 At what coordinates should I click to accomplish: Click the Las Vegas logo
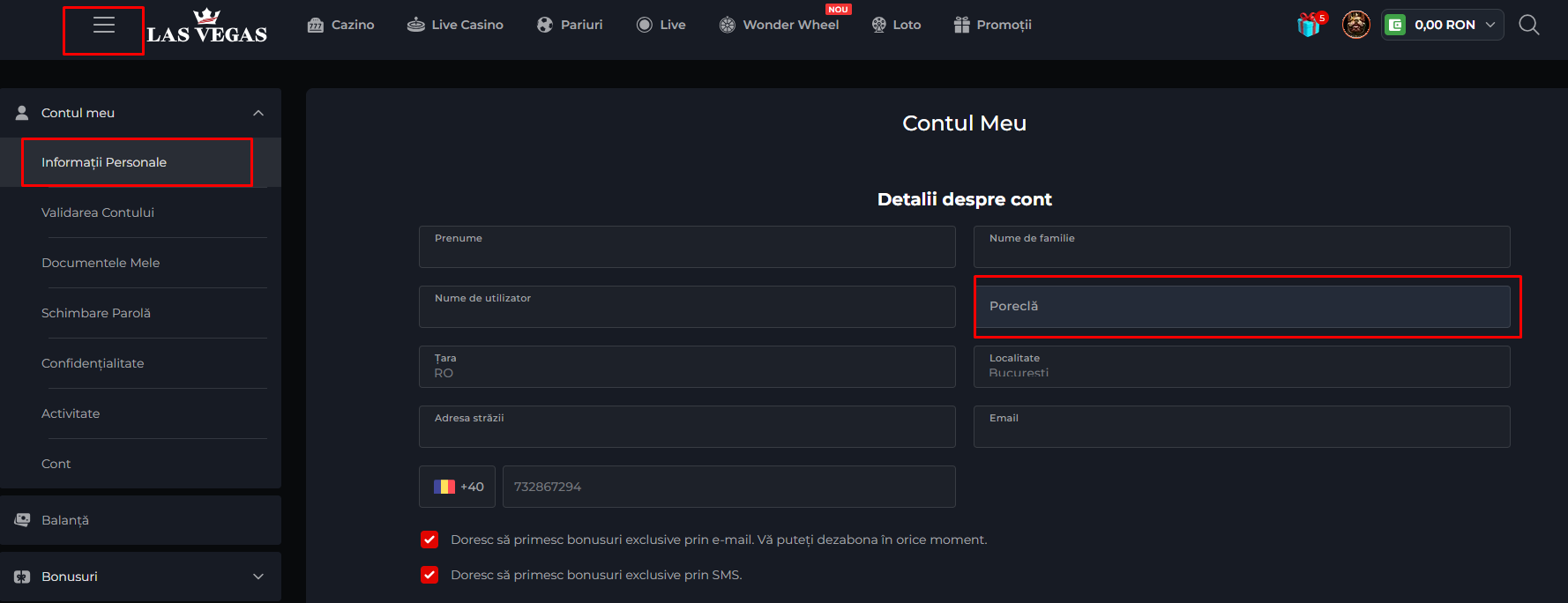pyautogui.click(x=206, y=26)
